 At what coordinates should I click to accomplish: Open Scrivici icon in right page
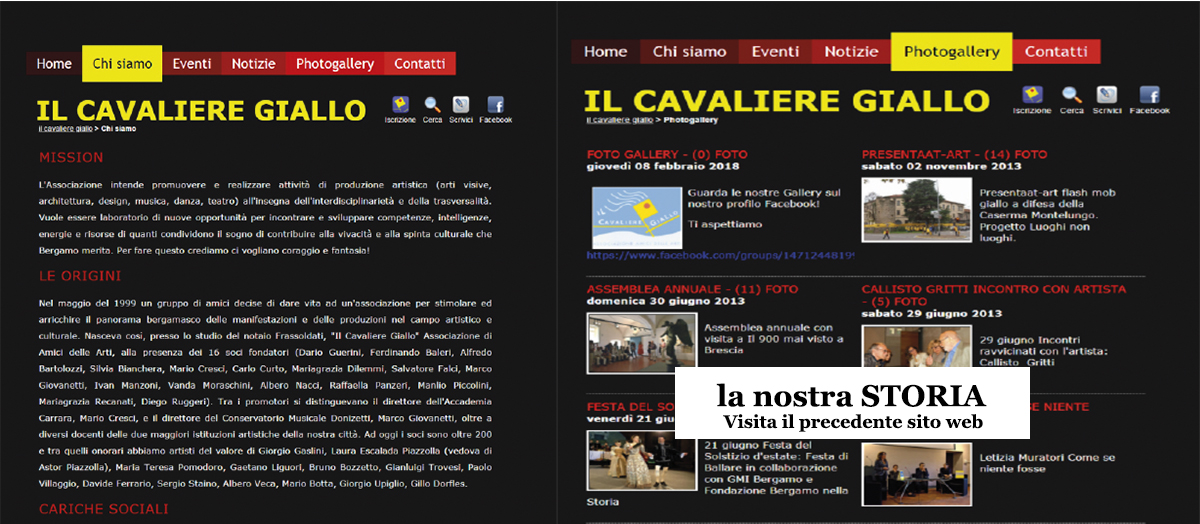pyautogui.click(x=1106, y=95)
